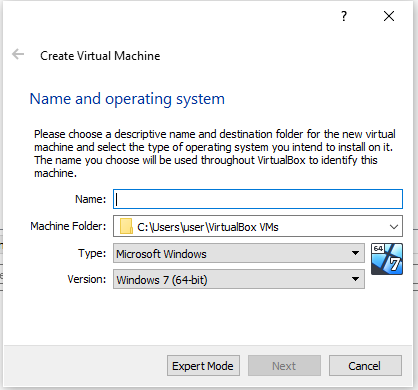Click the Machine Folder: label

coord(68,226)
